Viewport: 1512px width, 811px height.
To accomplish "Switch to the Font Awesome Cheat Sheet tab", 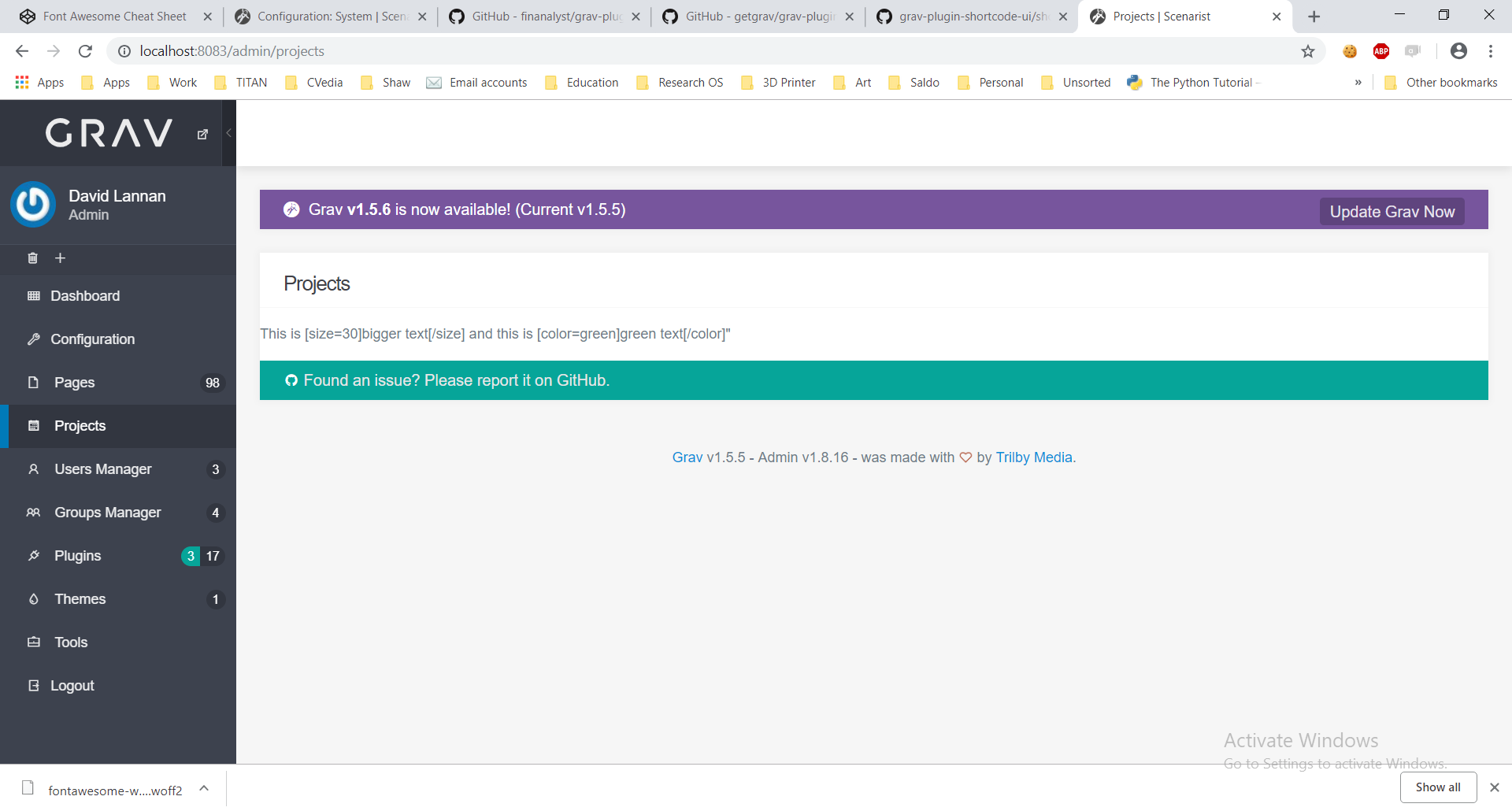I will click(115, 17).
